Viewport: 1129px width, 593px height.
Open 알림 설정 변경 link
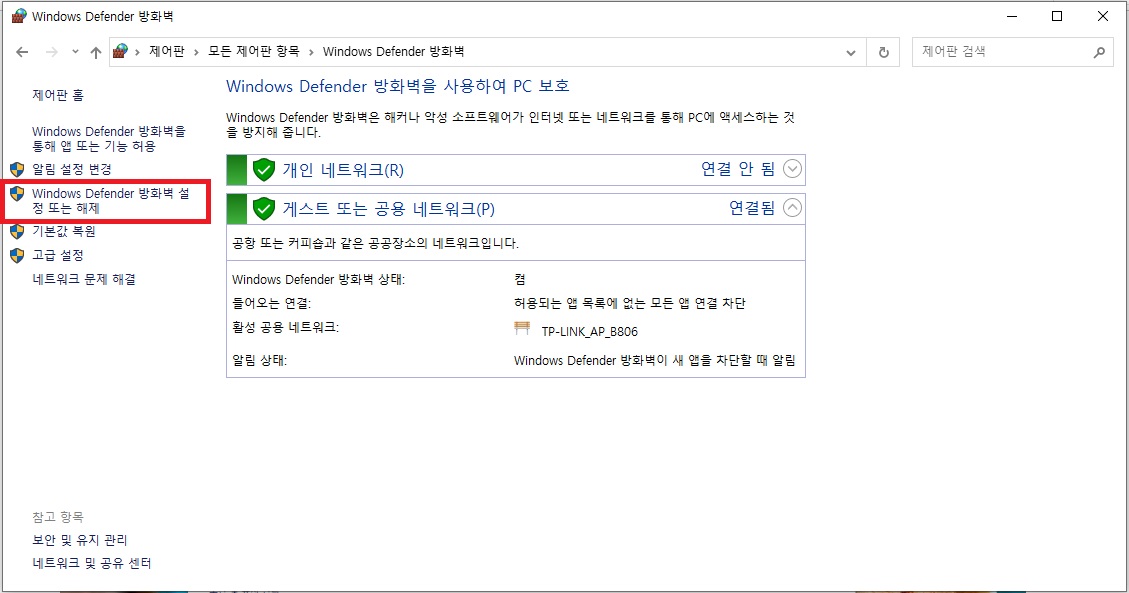coord(72,169)
